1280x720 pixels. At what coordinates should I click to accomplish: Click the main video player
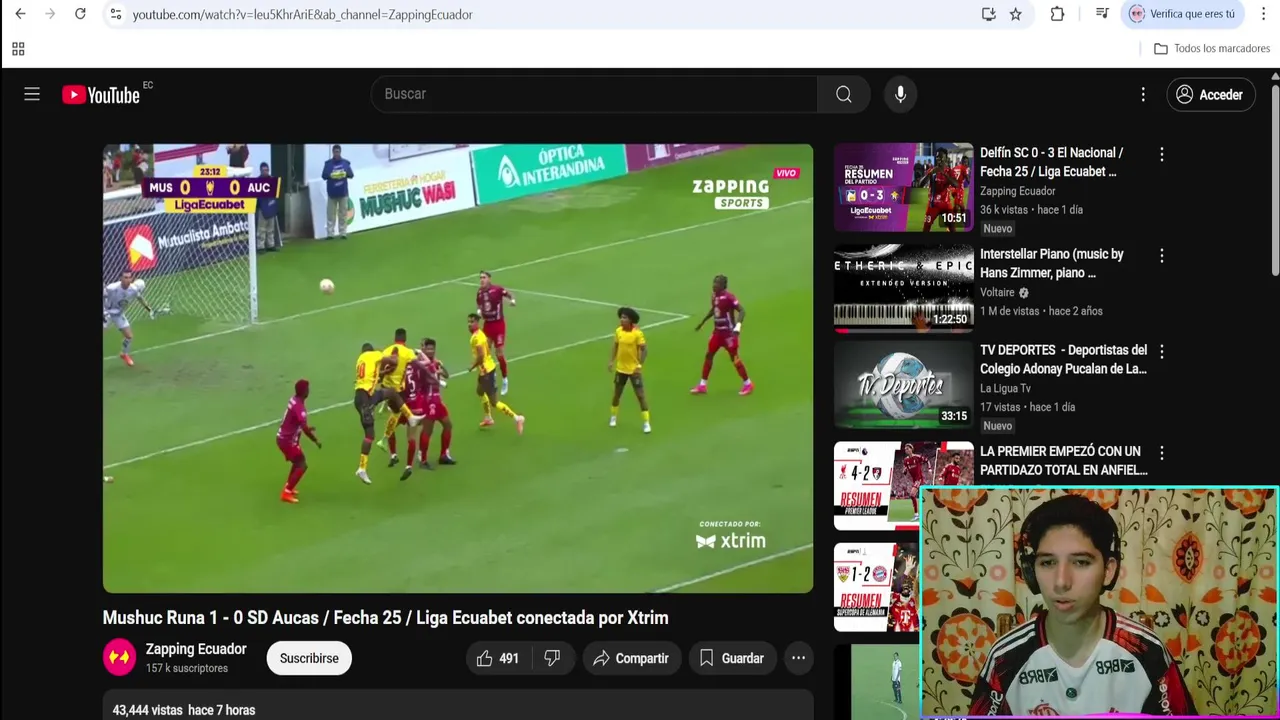pyautogui.click(x=458, y=368)
